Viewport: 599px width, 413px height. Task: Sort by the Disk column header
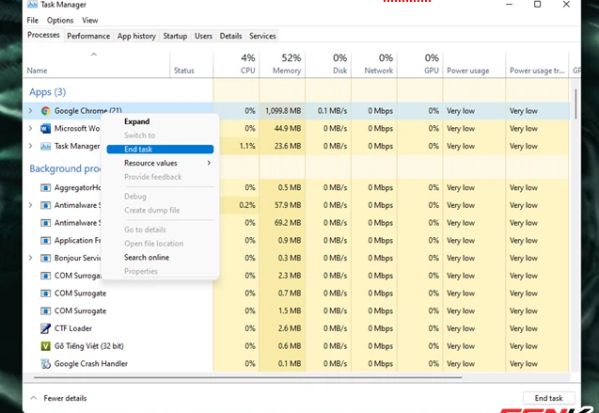click(329, 64)
